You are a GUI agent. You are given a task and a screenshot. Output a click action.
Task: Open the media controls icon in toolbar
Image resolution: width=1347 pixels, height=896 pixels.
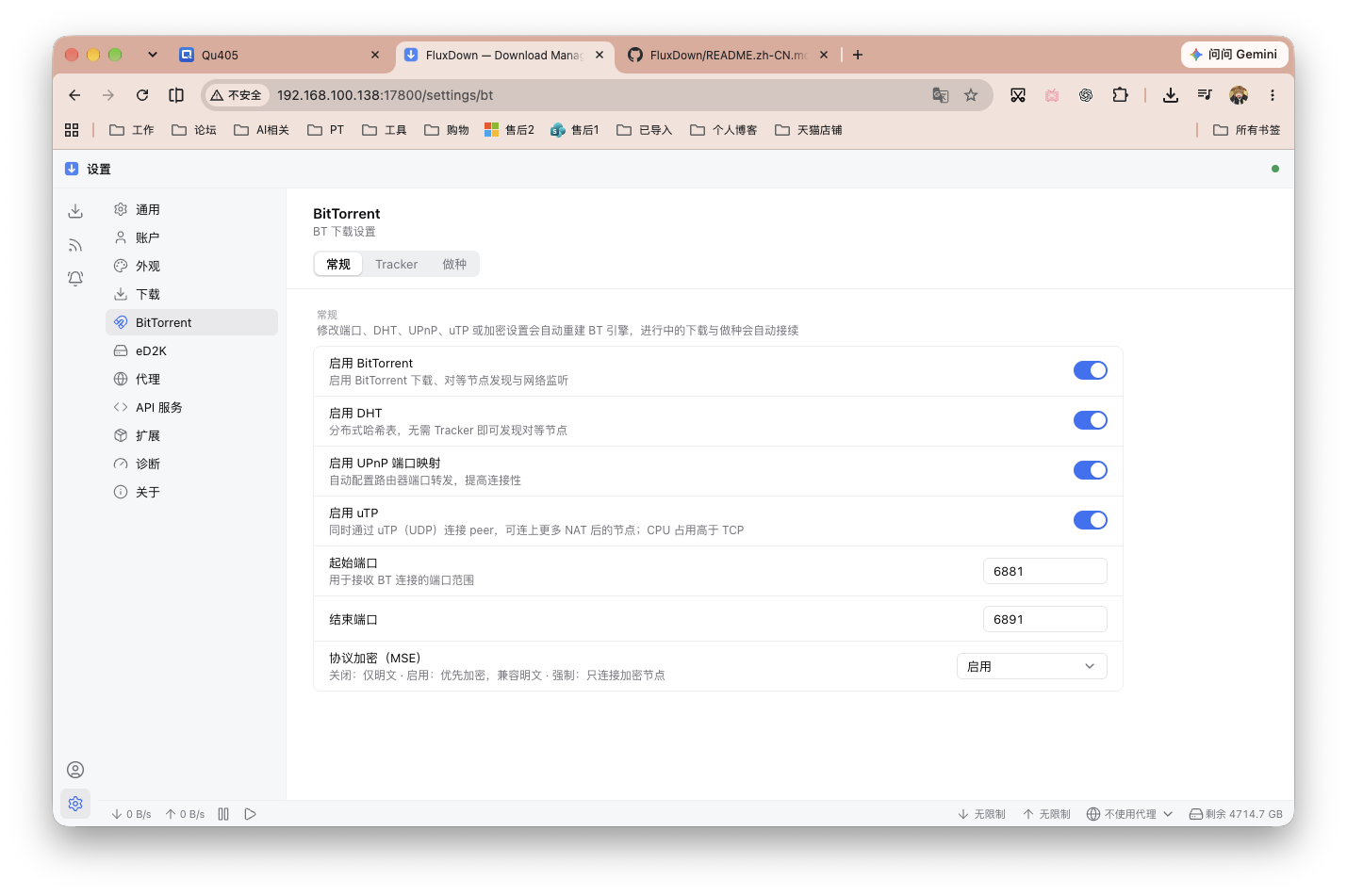click(x=1205, y=95)
